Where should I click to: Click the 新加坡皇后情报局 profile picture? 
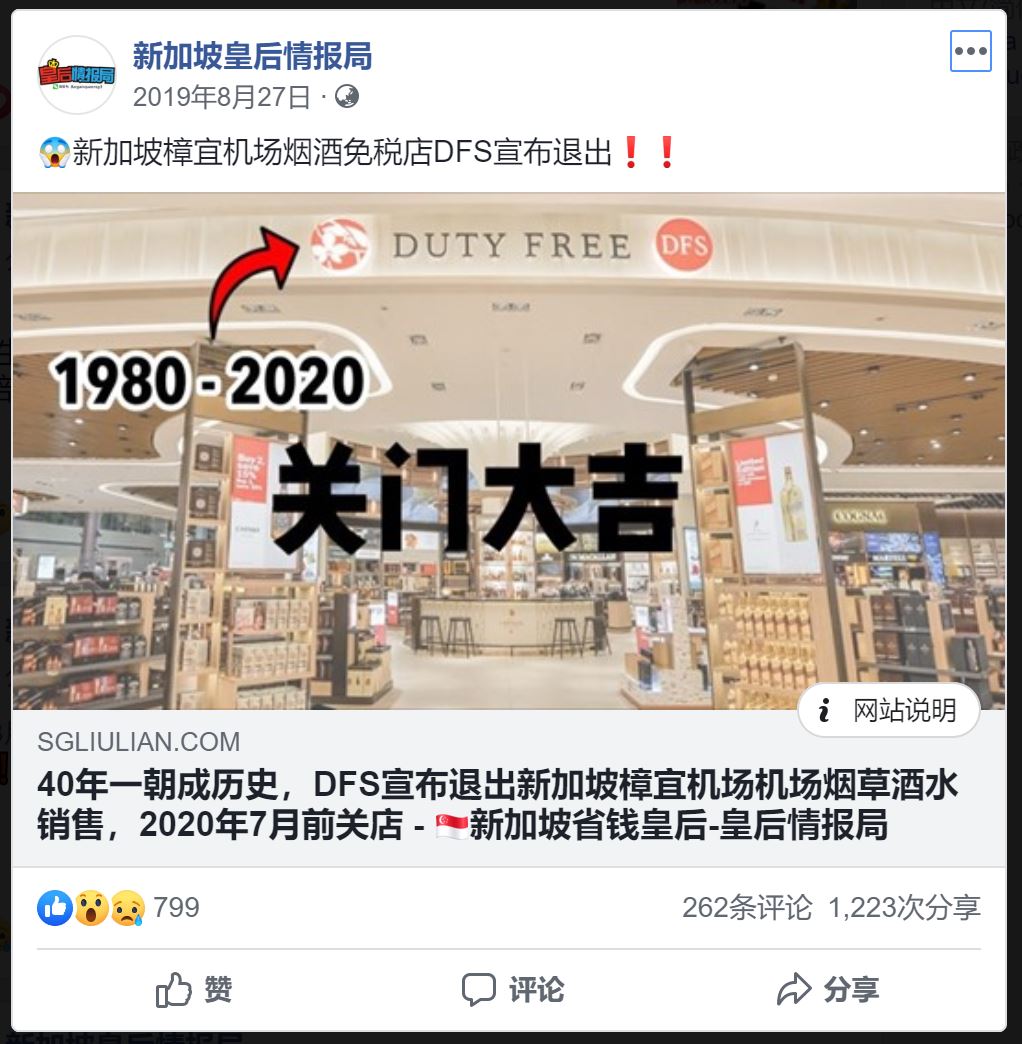point(77,75)
